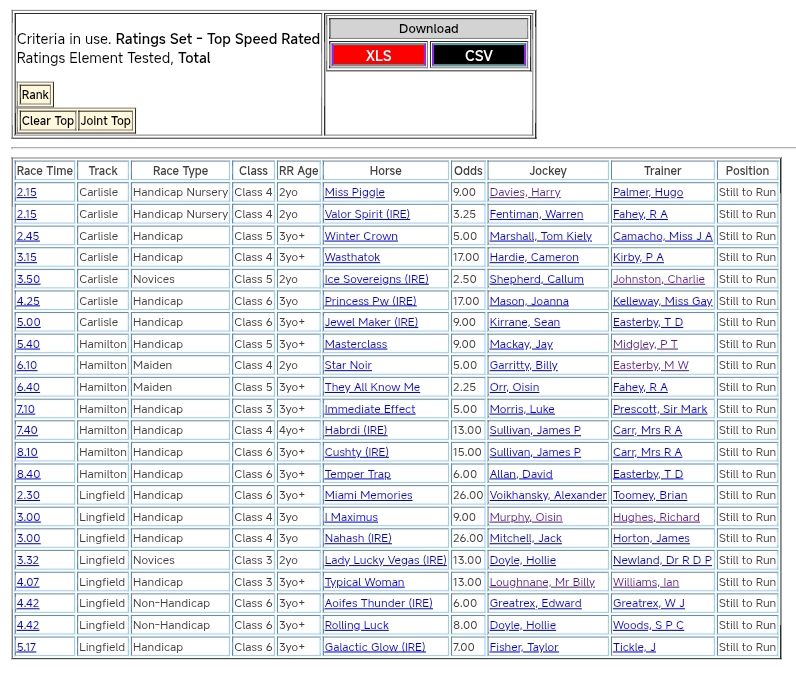Viewport: 796px width, 677px height.
Task: Download ratings as XLS file
Action: [378, 55]
